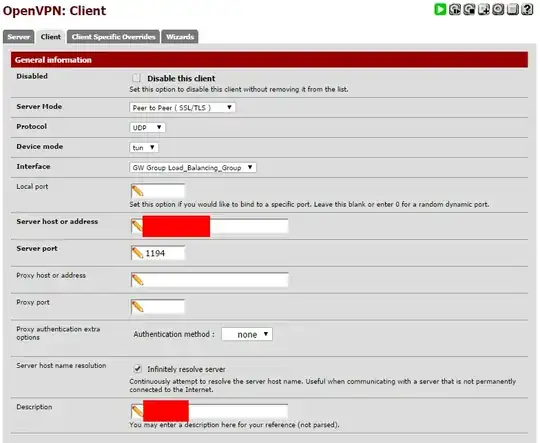Viewport: 540px width, 443px height.
Task: Change the Interface GW Group selection
Action: coord(193,168)
